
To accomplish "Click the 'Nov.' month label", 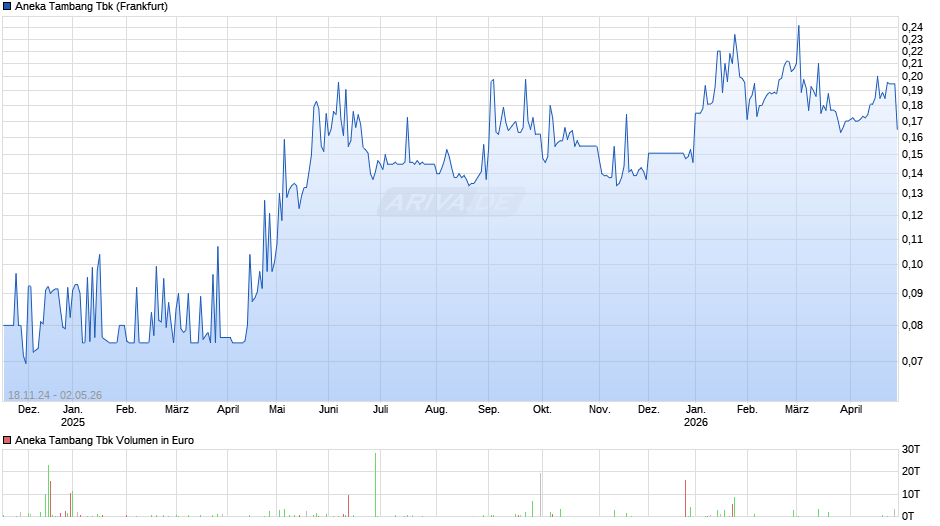I will point(599,410).
